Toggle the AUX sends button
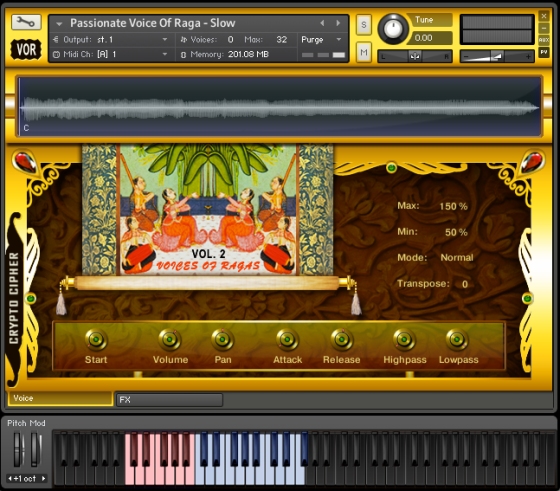The image size is (560, 491). click(544, 40)
